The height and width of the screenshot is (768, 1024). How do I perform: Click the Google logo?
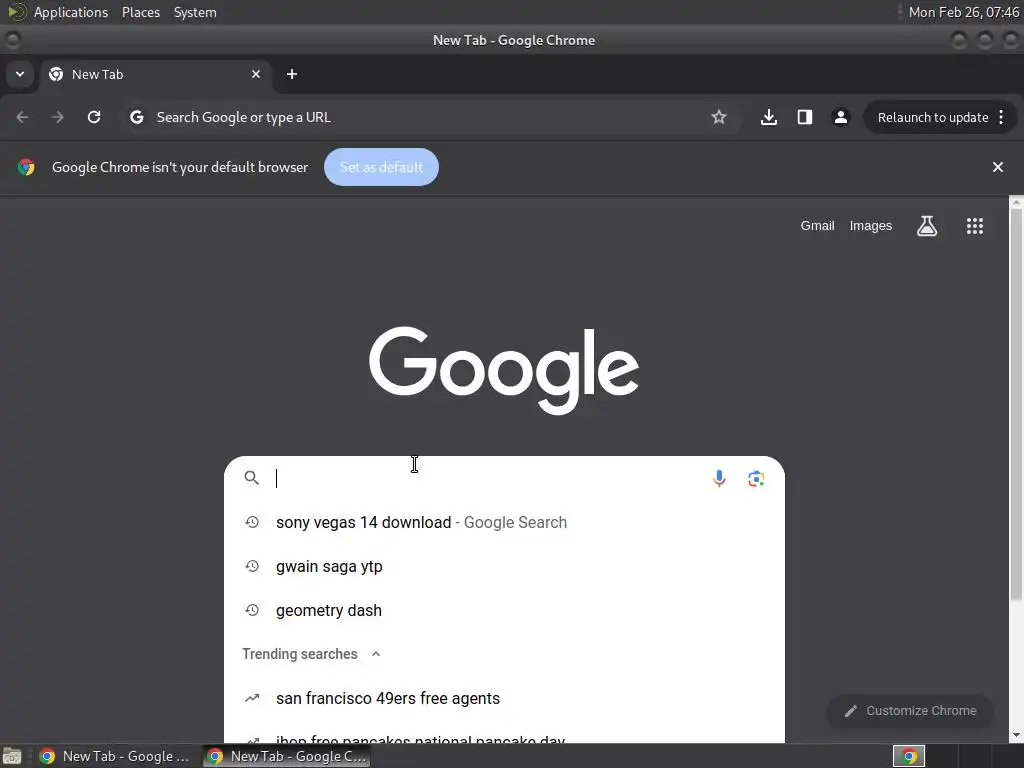point(504,370)
